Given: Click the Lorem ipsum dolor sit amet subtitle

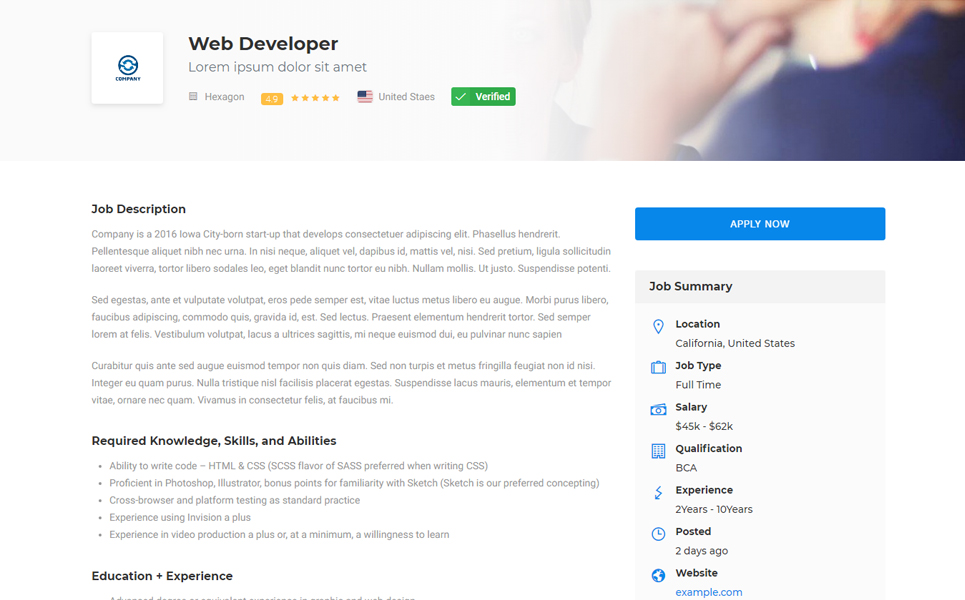Looking at the screenshot, I should click(x=277, y=67).
